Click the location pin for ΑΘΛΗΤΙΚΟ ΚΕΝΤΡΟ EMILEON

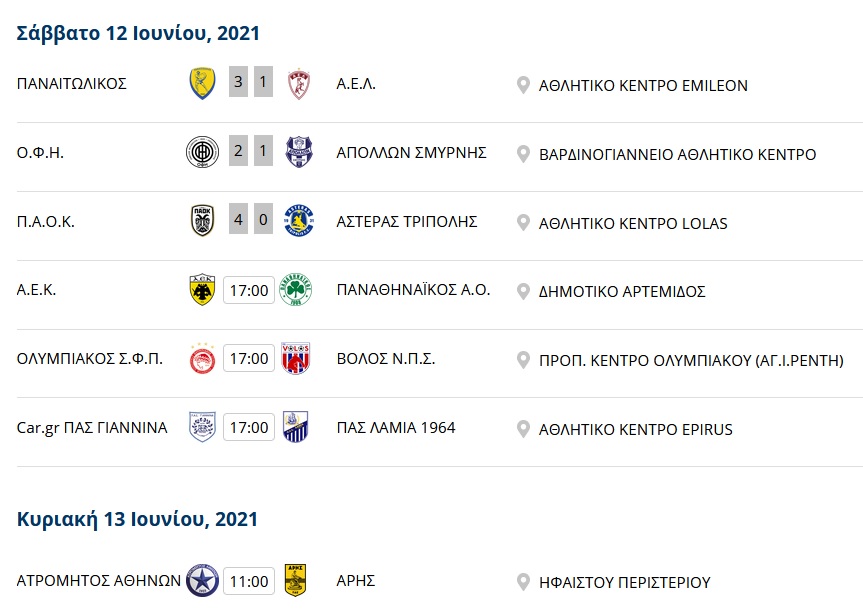coord(523,85)
